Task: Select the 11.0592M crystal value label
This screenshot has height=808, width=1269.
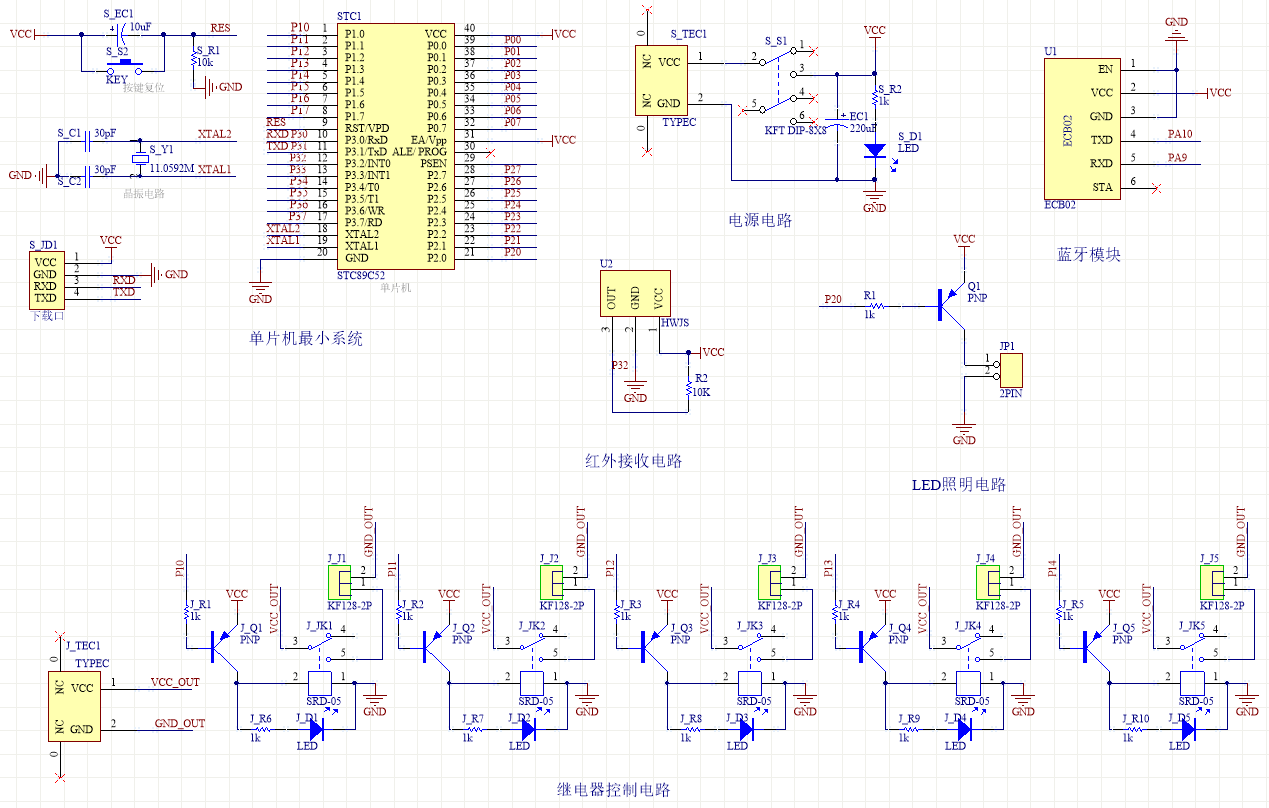Action: coord(171,170)
